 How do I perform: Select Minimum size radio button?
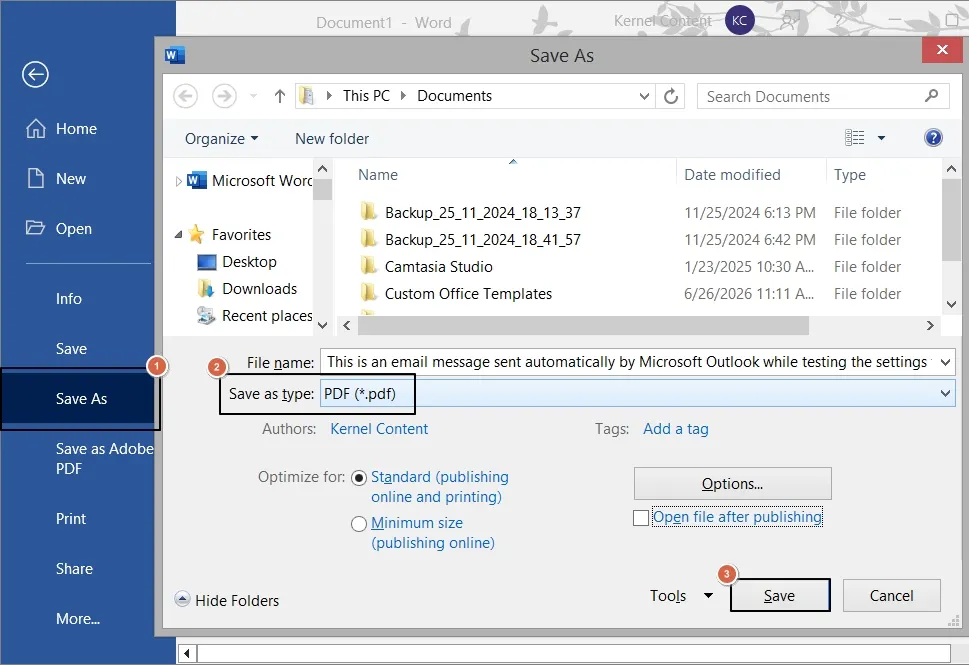(x=359, y=524)
